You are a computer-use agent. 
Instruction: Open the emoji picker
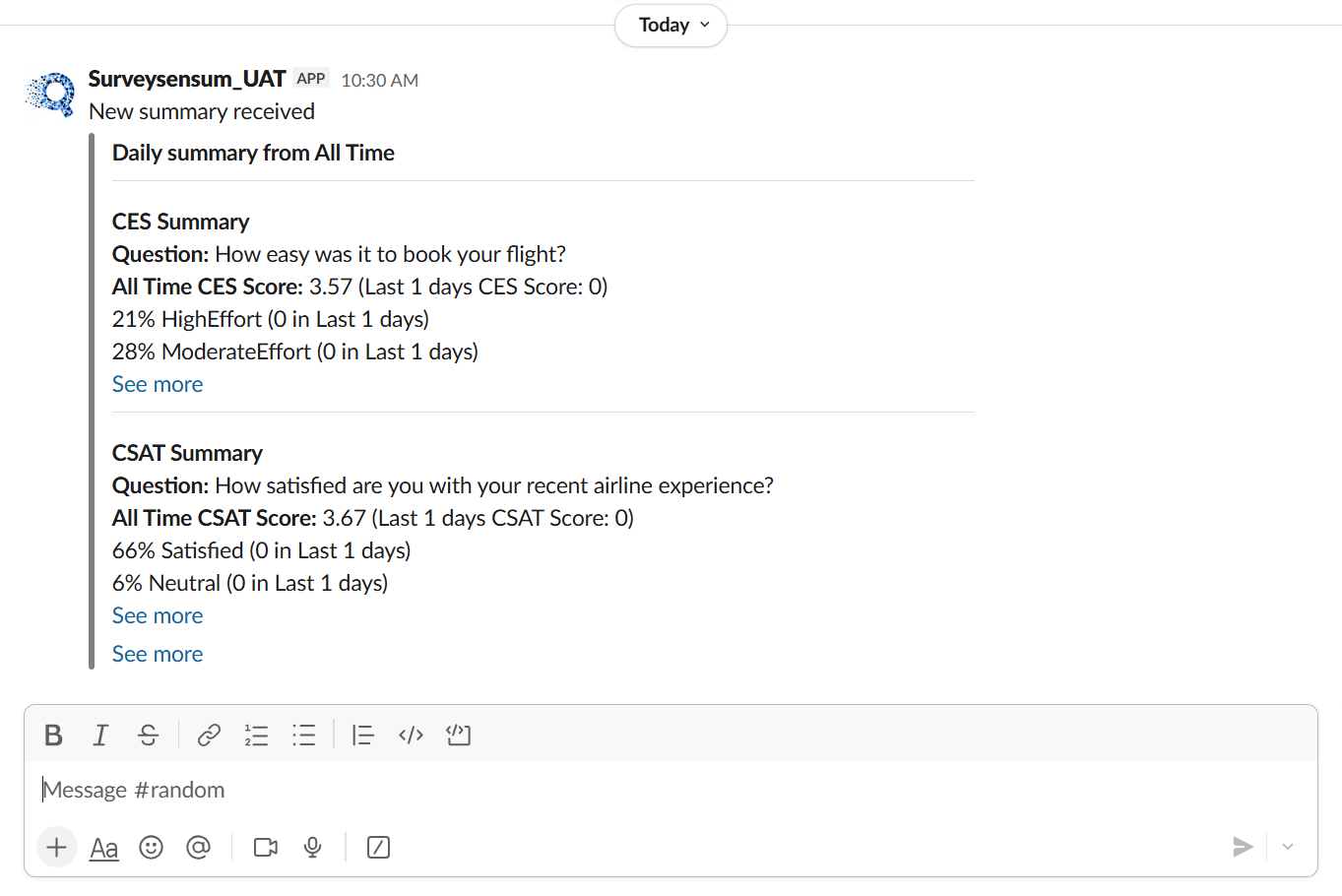151,847
